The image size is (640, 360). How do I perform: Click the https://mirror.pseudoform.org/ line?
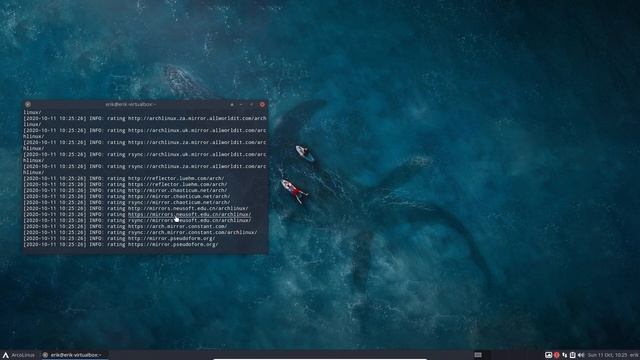pyautogui.click(x=173, y=244)
